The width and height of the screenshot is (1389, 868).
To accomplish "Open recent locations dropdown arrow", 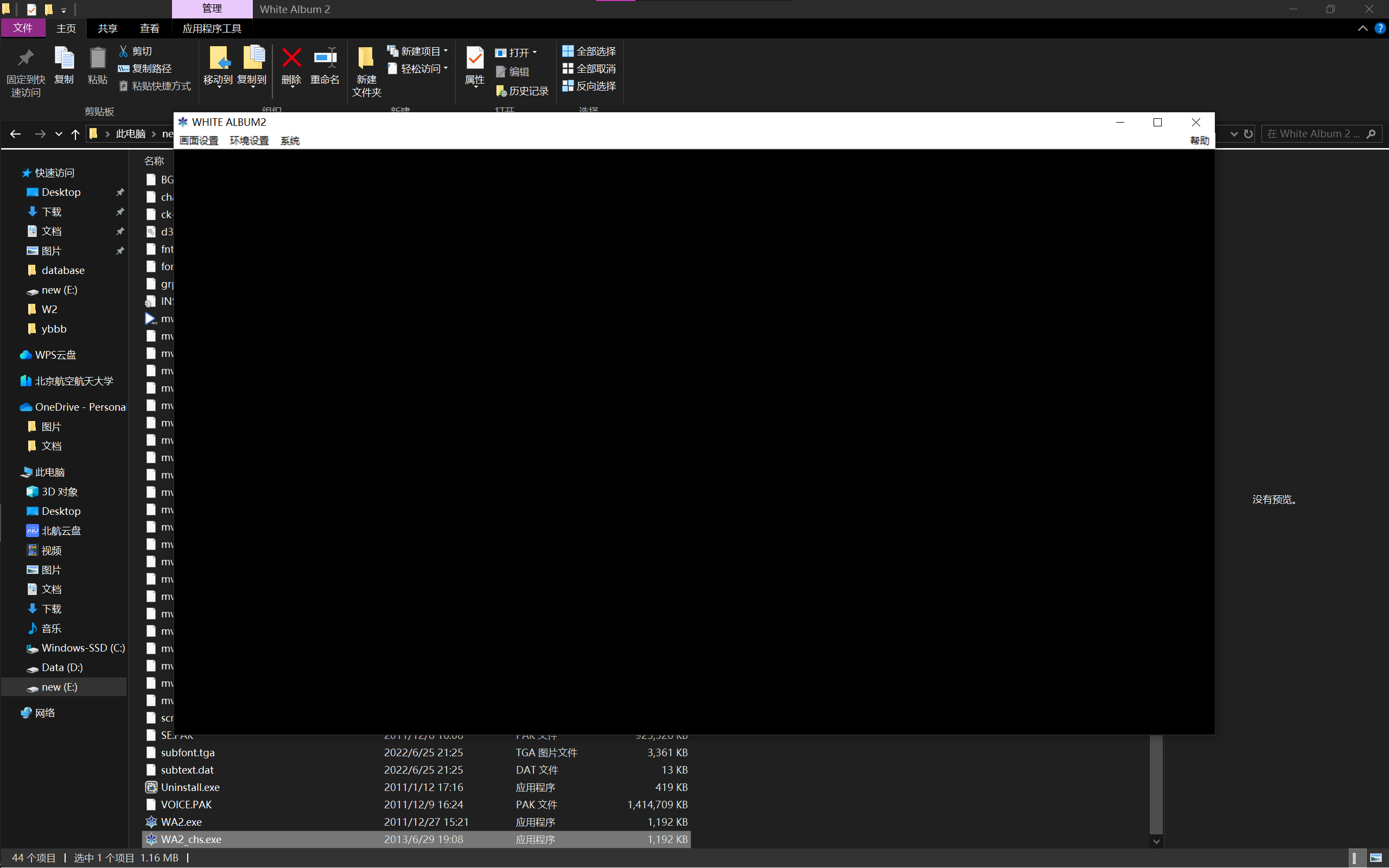I will (x=59, y=134).
